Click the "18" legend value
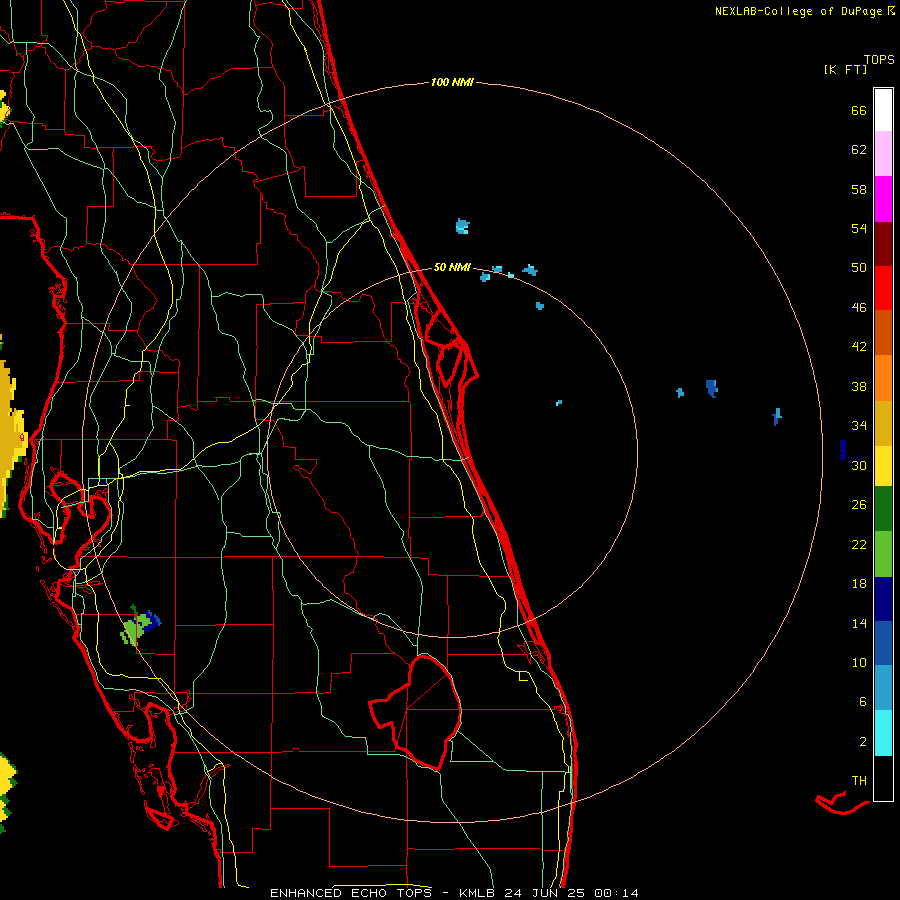Image resolution: width=900 pixels, height=900 pixels. [859, 584]
